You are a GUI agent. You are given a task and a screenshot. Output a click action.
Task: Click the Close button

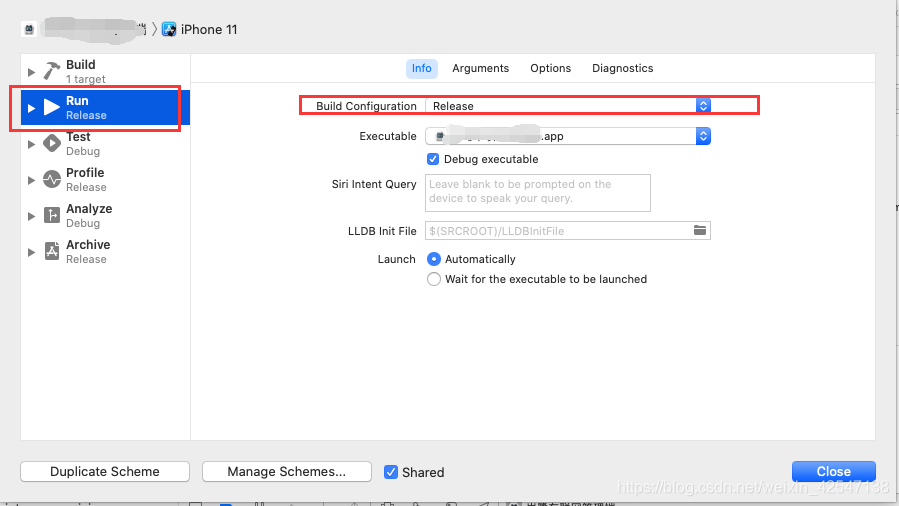(x=834, y=472)
